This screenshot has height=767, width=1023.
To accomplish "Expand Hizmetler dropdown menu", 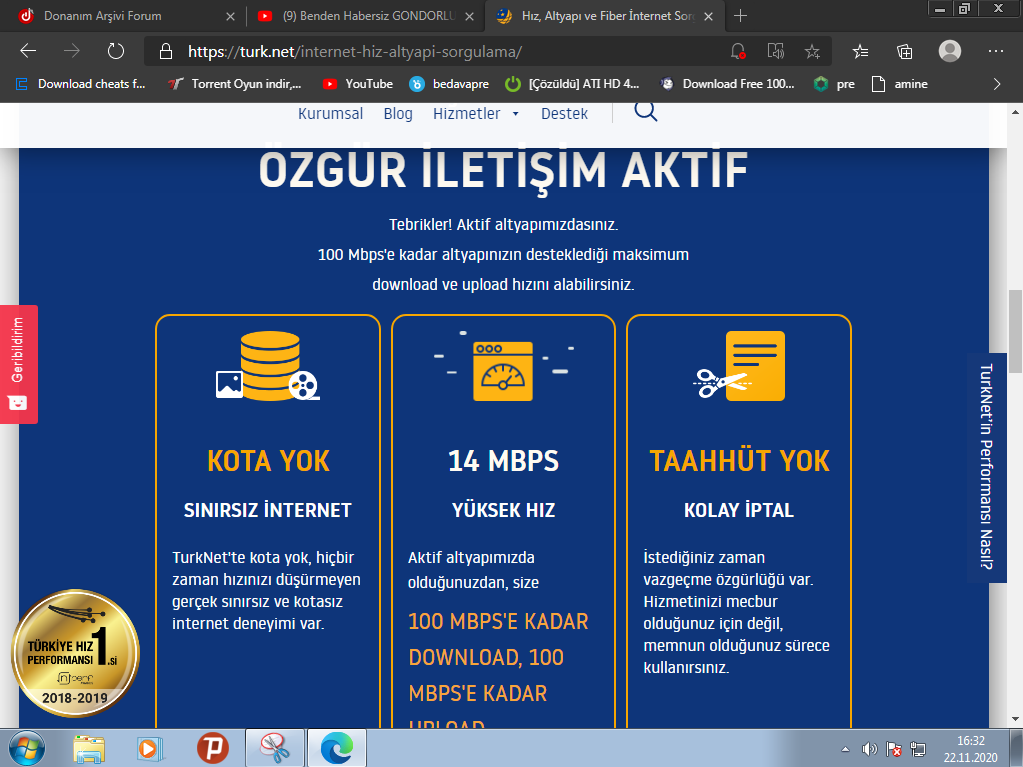I will [x=476, y=113].
